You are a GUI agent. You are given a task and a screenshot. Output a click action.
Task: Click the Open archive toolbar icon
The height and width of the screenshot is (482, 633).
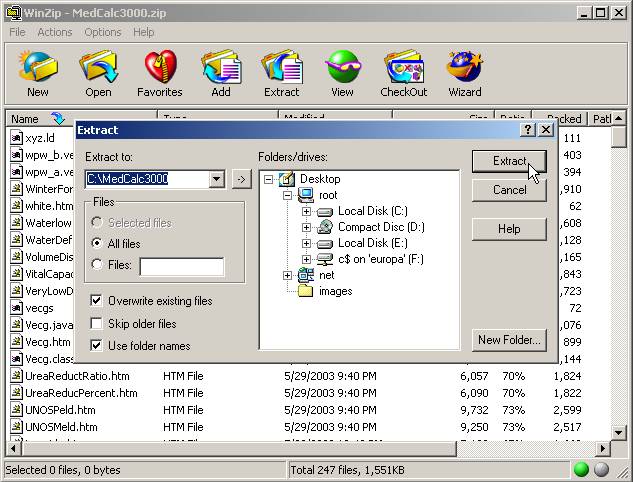coord(98,74)
